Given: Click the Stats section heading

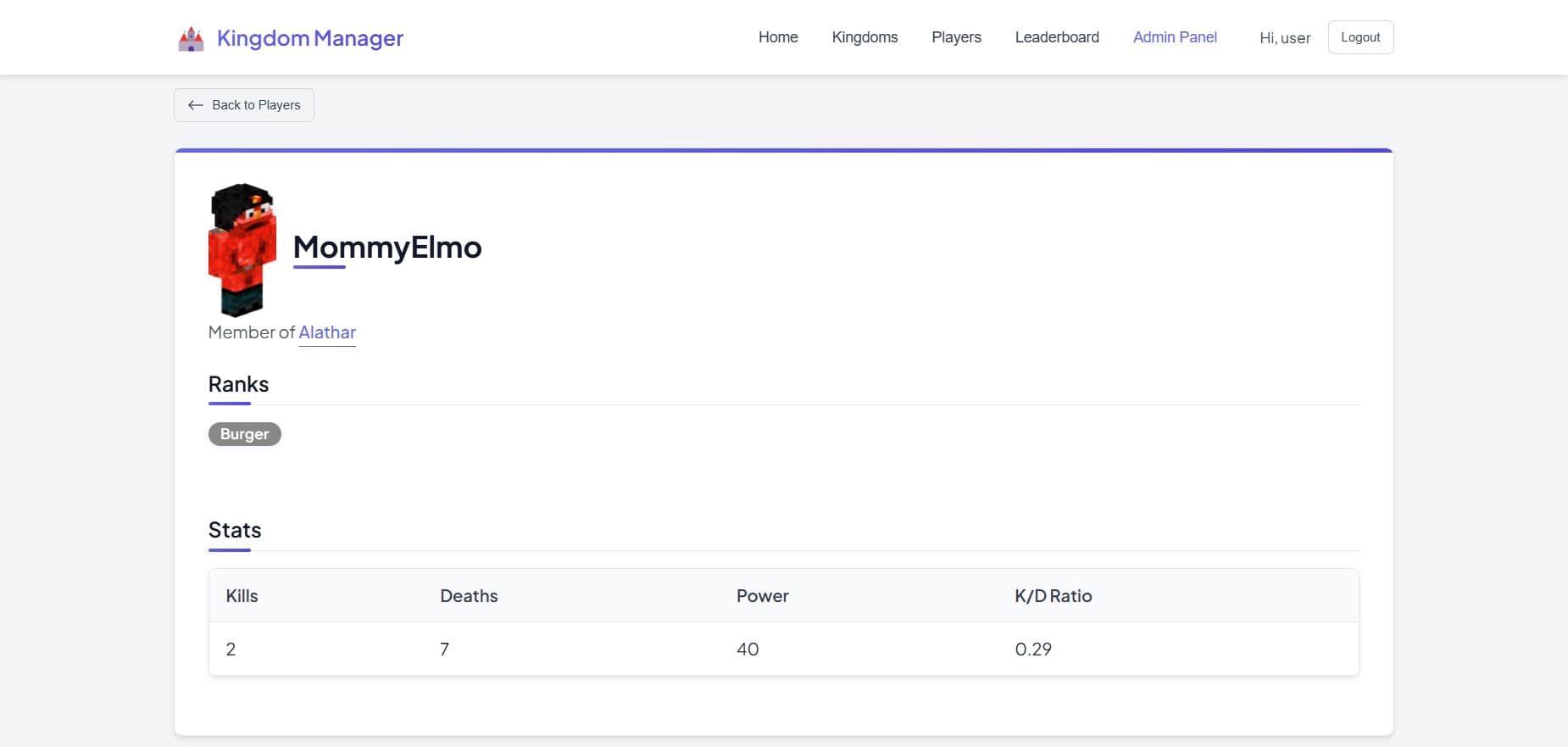Looking at the screenshot, I should coord(235,530).
